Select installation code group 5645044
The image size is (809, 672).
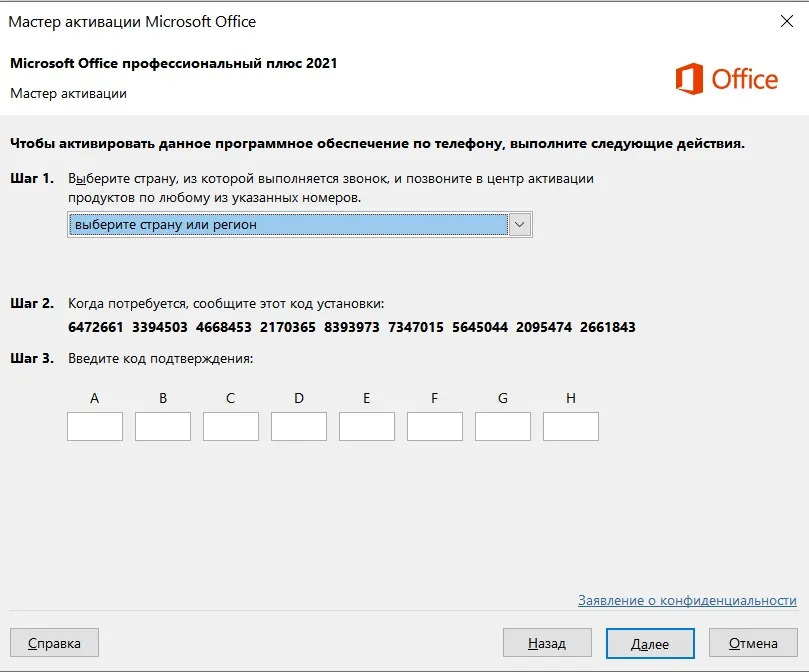click(480, 327)
